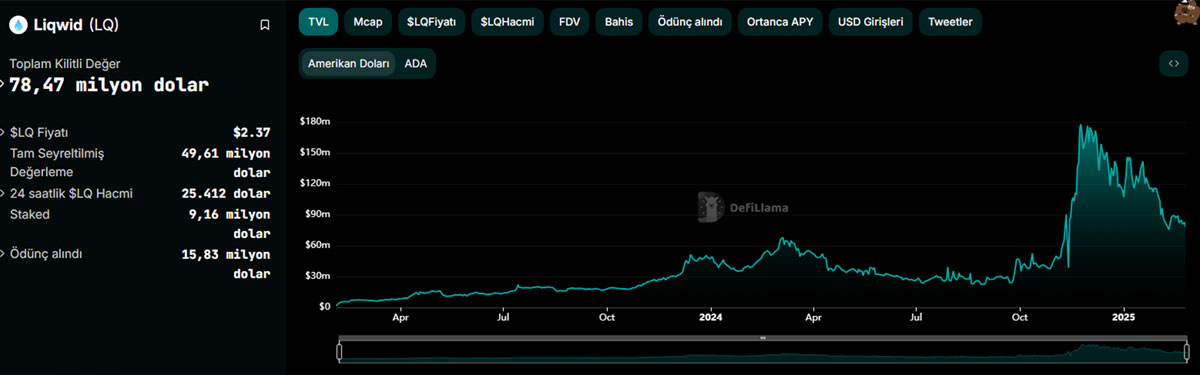Image resolution: width=1200 pixels, height=375 pixels.
Task: Click the TVL peak on chart line
Action: [1080, 126]
